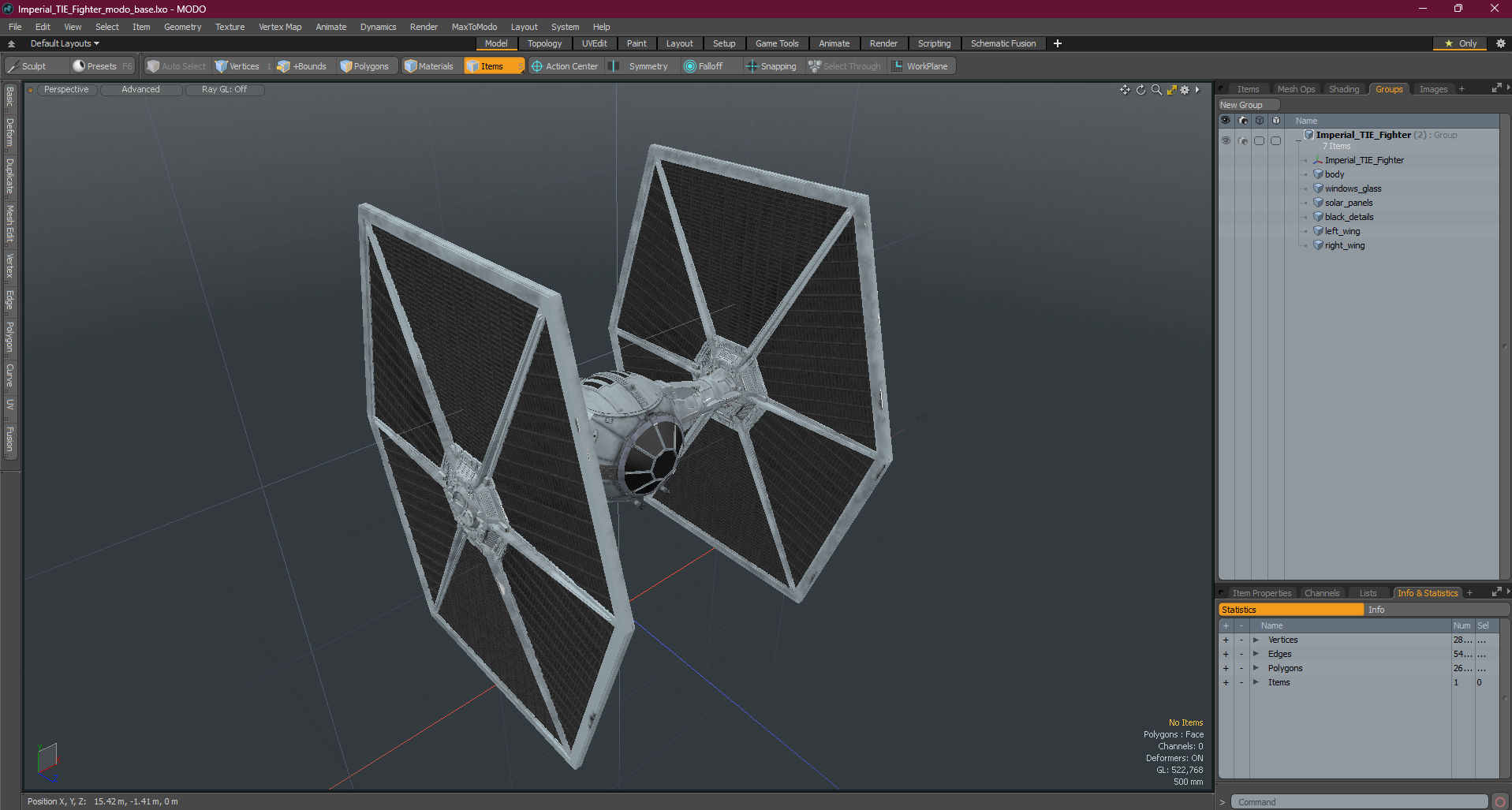
Task: Click the Imperial_TIE_Fighter locator axis icon
Action: coord(1318,160)
